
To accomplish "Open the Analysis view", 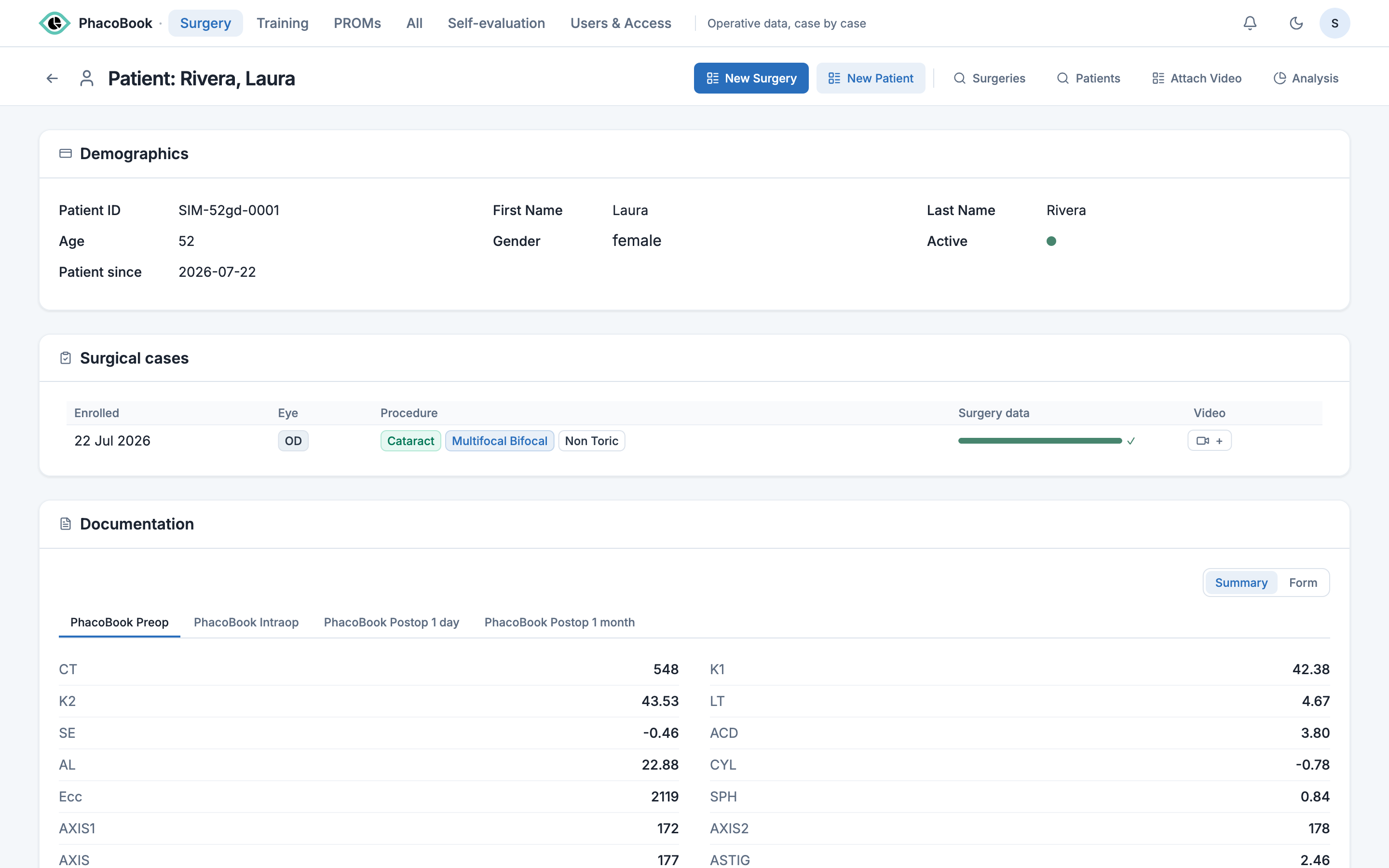I will click(1306, 78).
